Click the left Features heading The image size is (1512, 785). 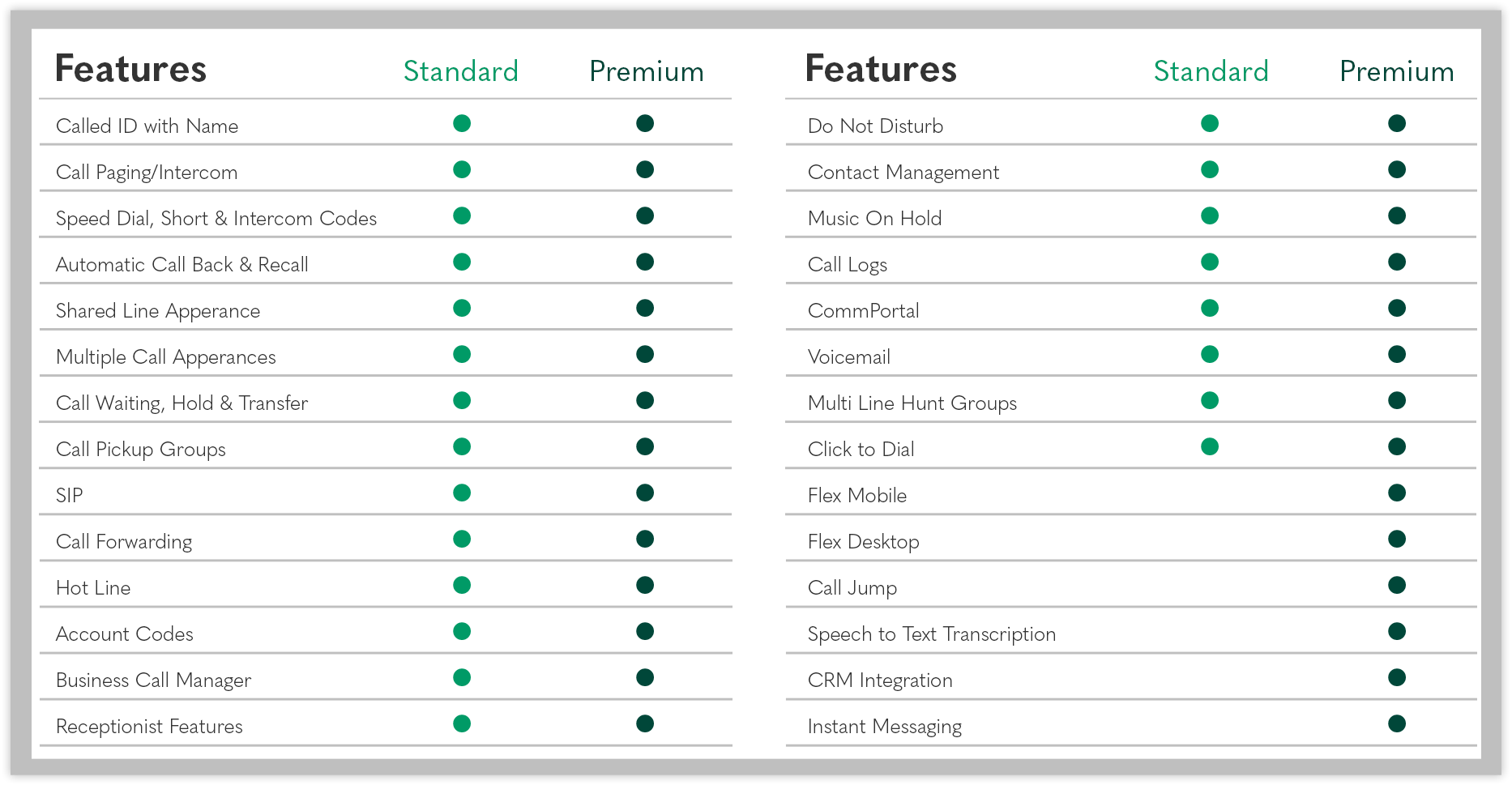click(130, 69)
